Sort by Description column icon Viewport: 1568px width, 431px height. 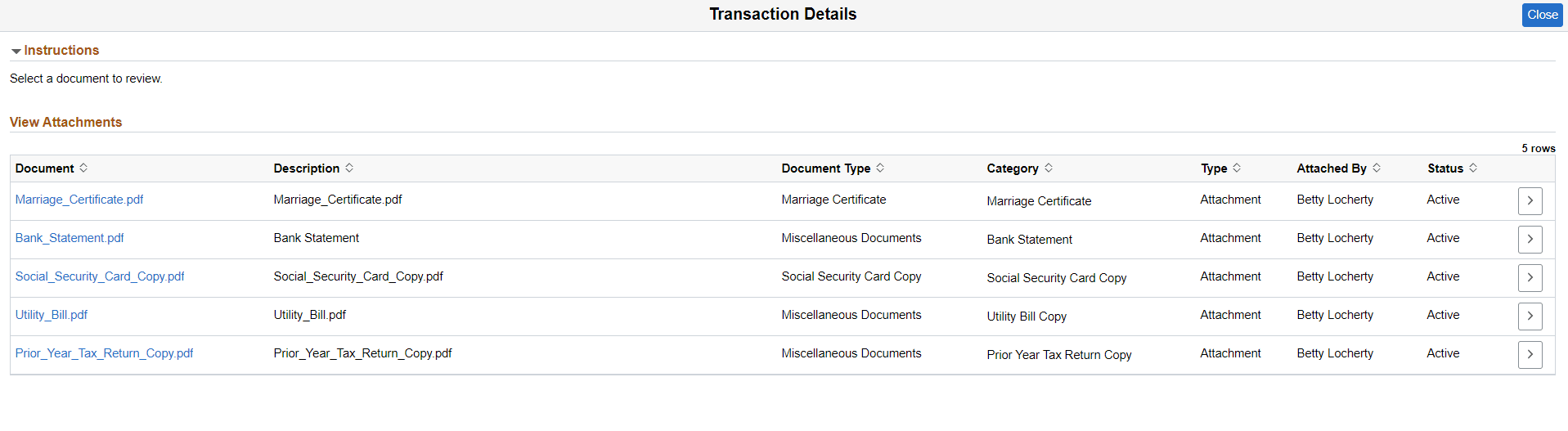click(x=349, y=168)
